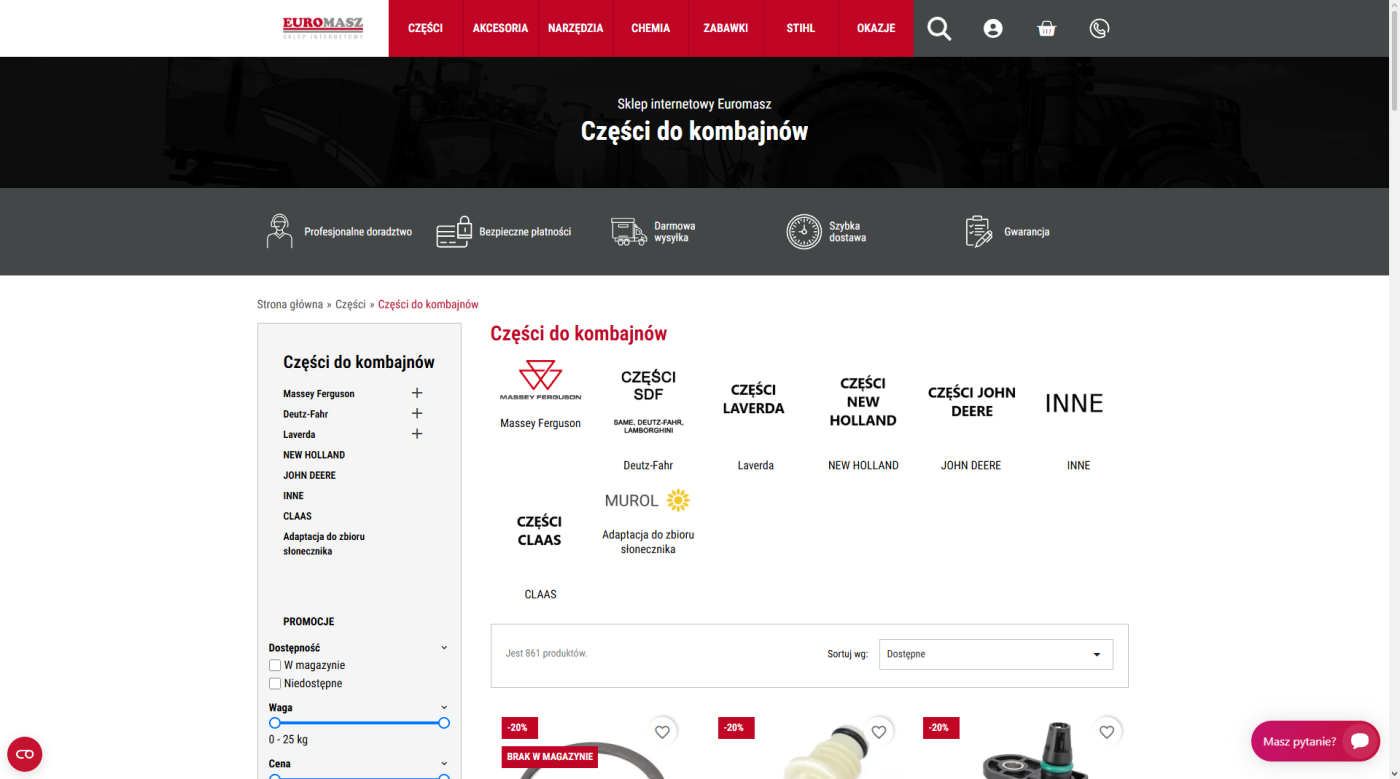Open CLAAS in sidebar list

pyautogui.click(x=297, y=516)
